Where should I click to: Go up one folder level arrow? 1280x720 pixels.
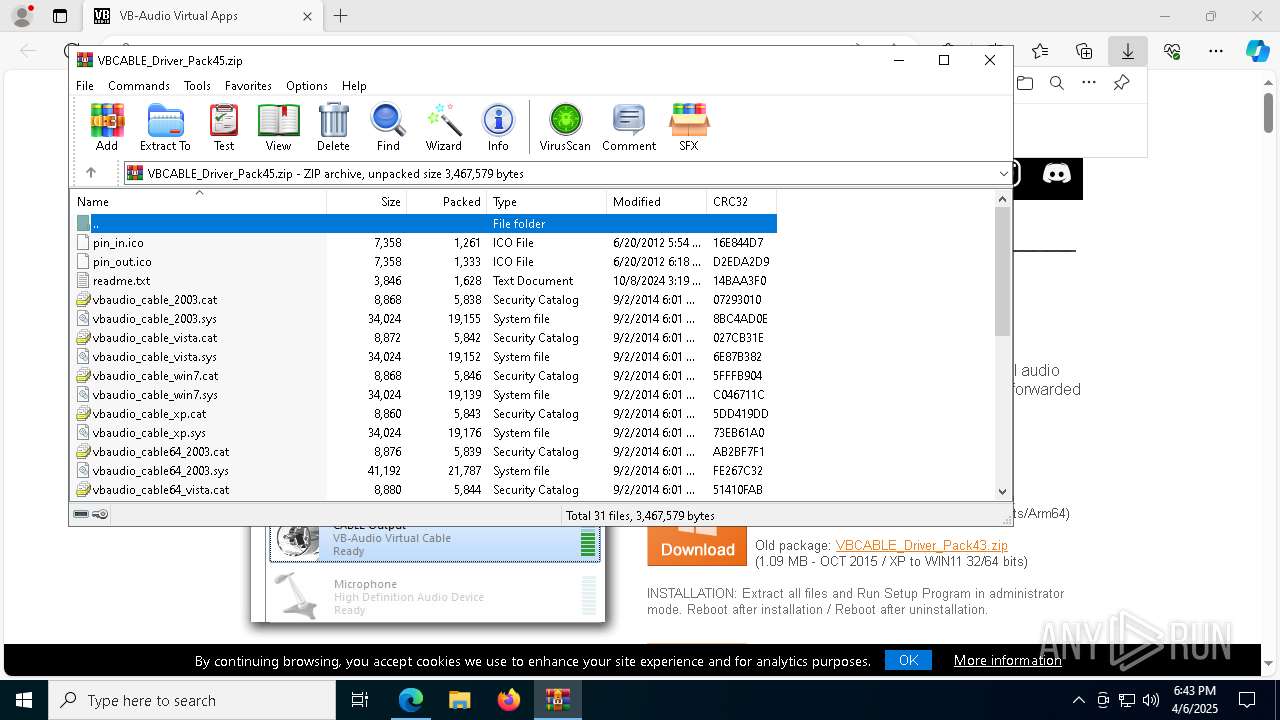click(x=91, y=173)
